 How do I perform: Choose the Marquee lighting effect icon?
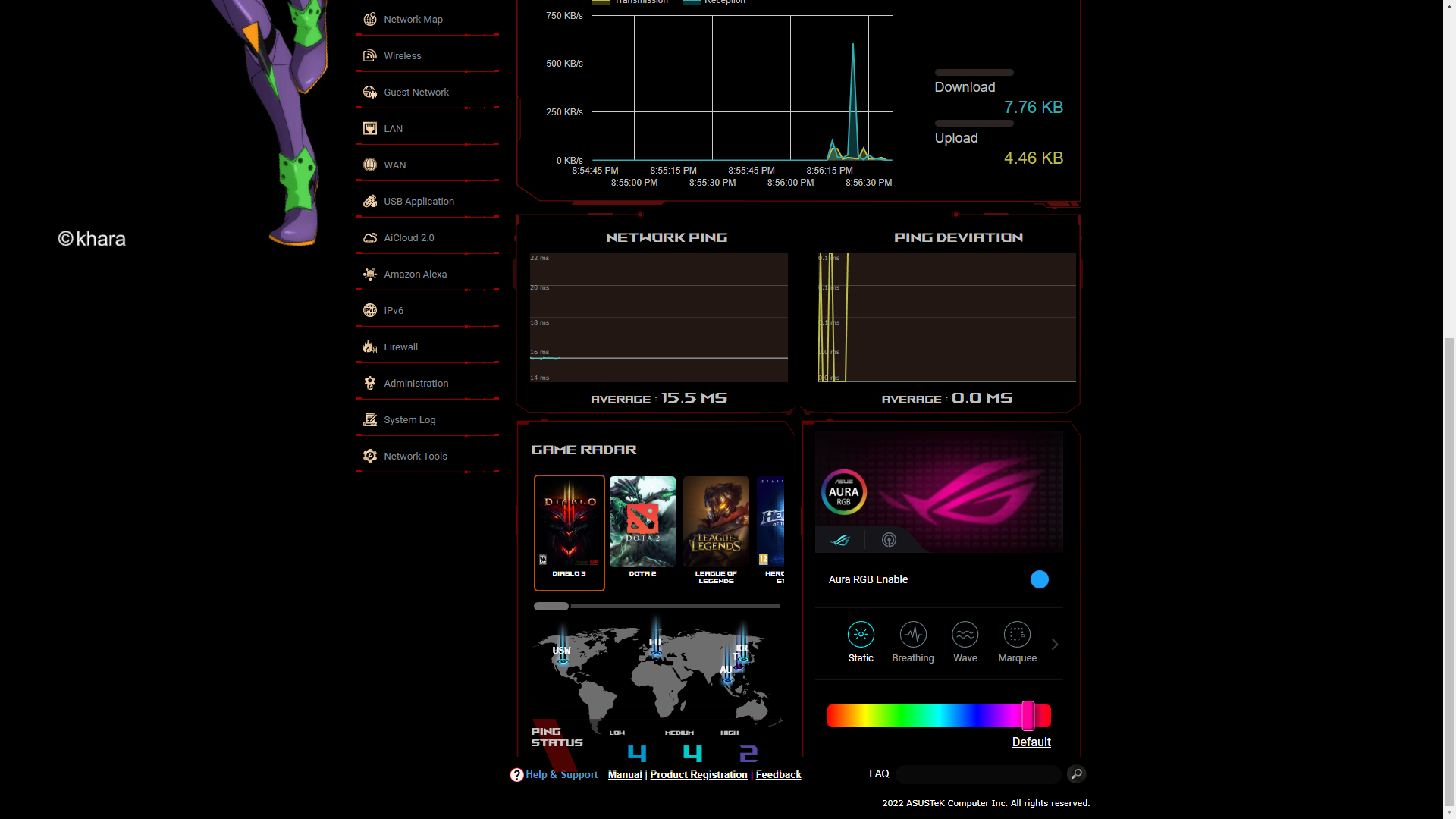click(1017, 635)
